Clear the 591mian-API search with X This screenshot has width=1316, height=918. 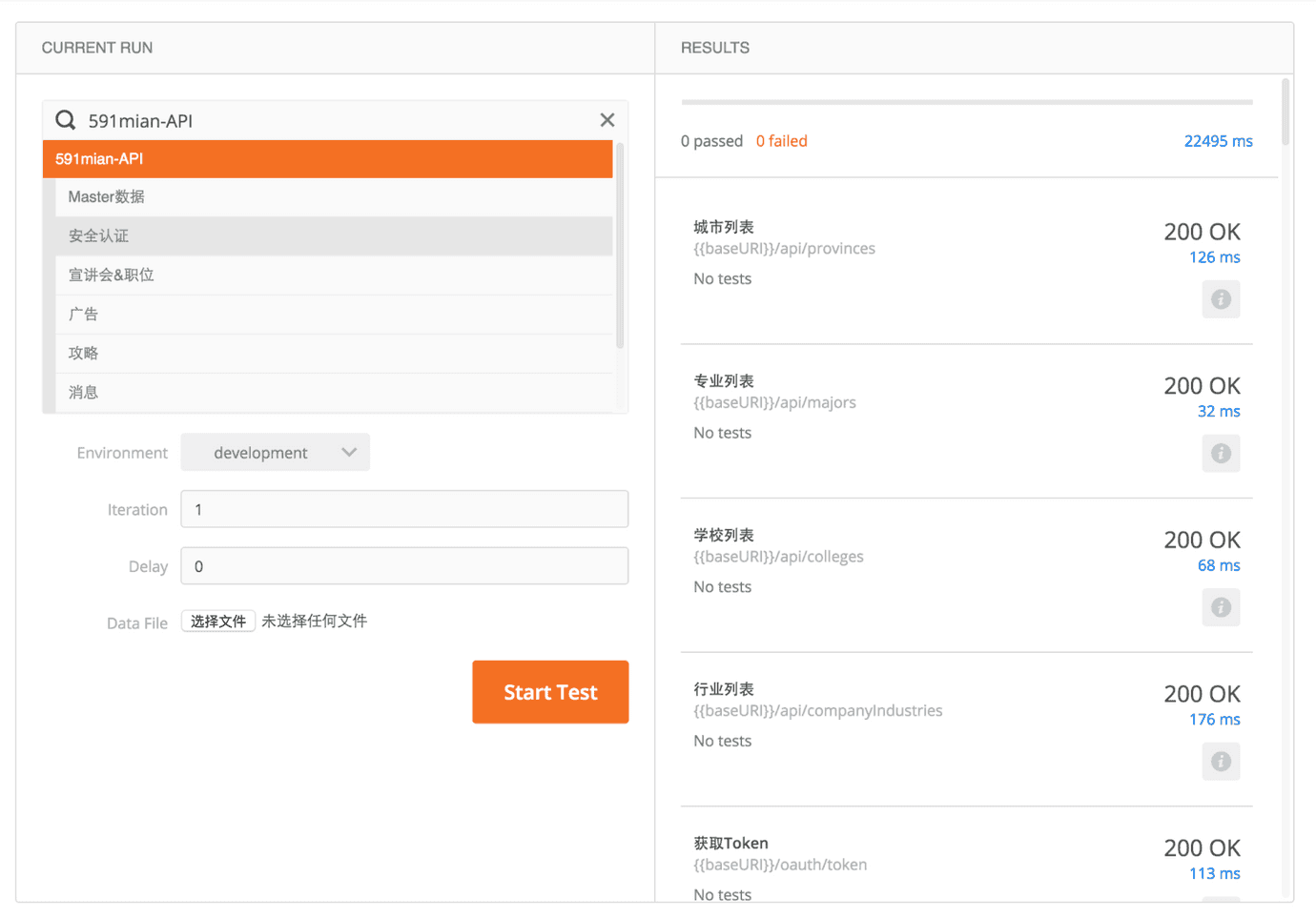tap(607, 120)
